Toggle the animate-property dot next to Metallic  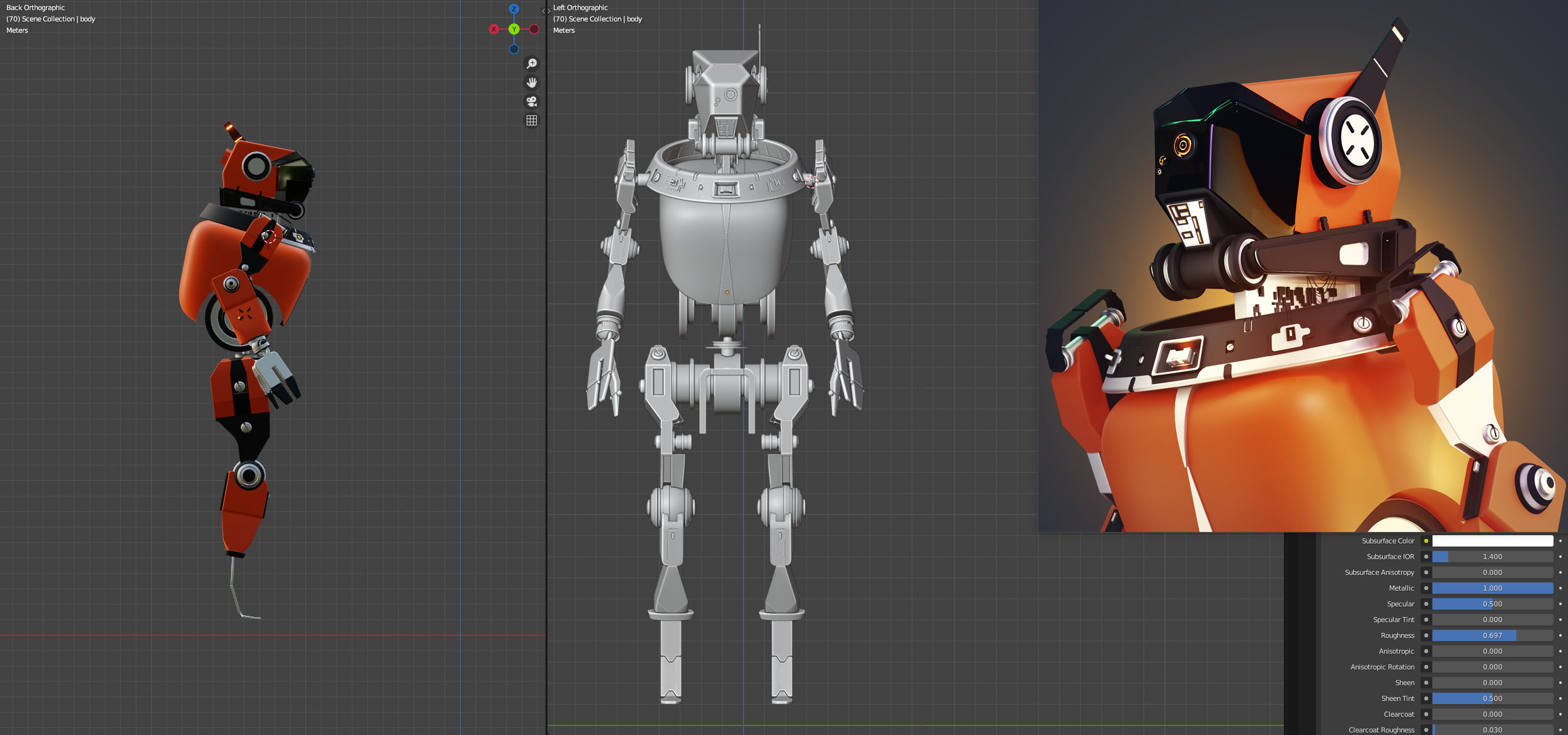pyautogui.click(x=1560, y=588)
